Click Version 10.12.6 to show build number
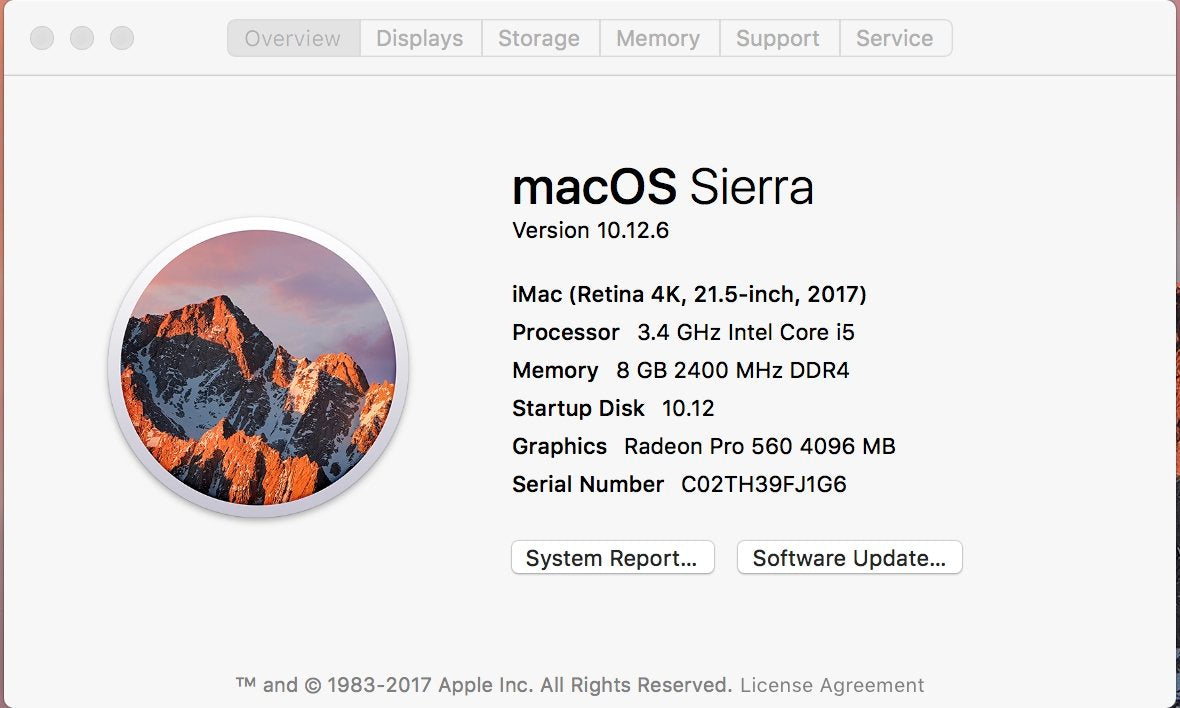The width and height of the screenshot is (1180, 708). point(590,231)
